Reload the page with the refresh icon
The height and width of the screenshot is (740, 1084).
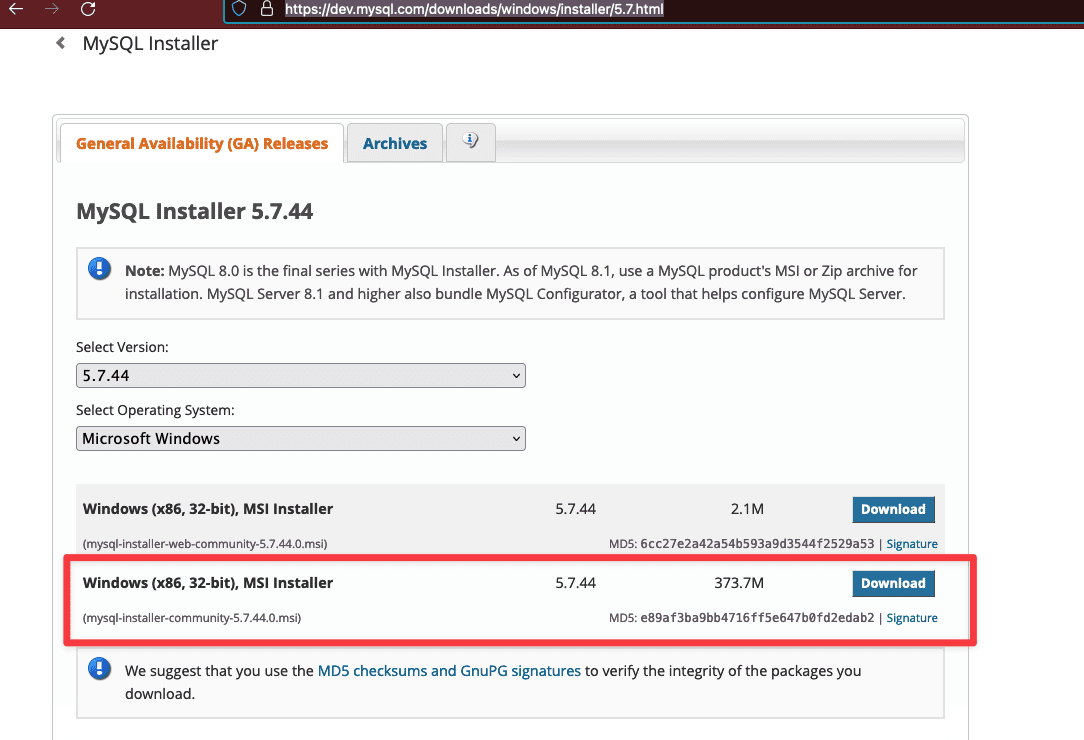point(88,9)
